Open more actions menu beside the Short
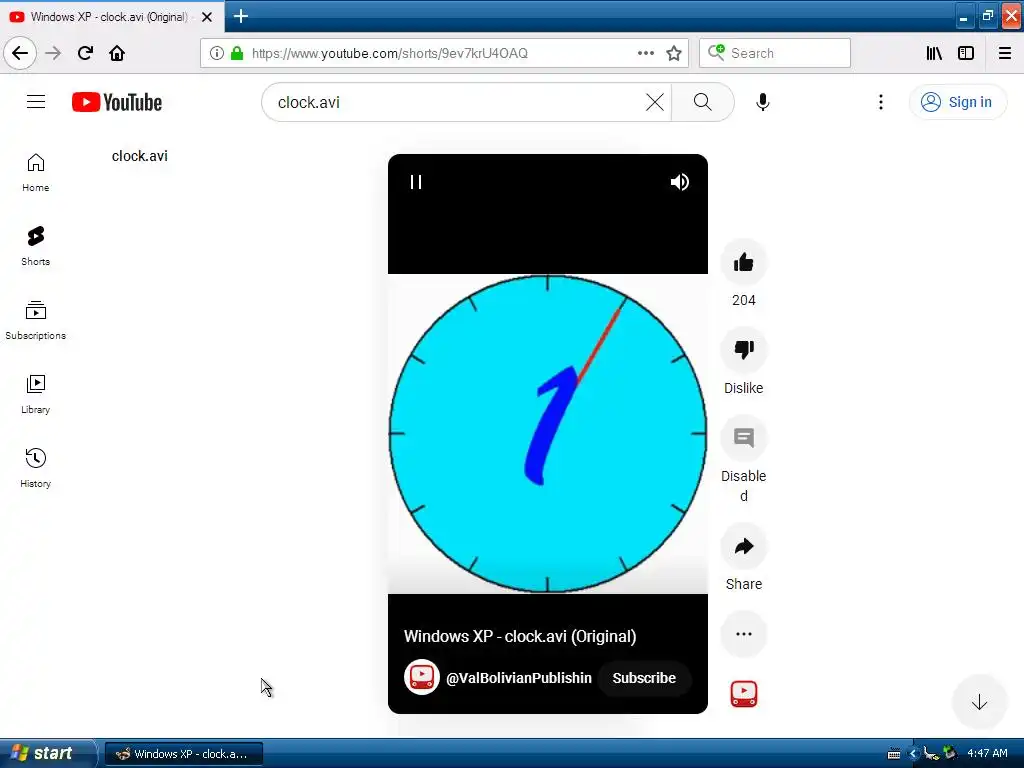This screenshot has width=1024, height=768. [743, 634]
